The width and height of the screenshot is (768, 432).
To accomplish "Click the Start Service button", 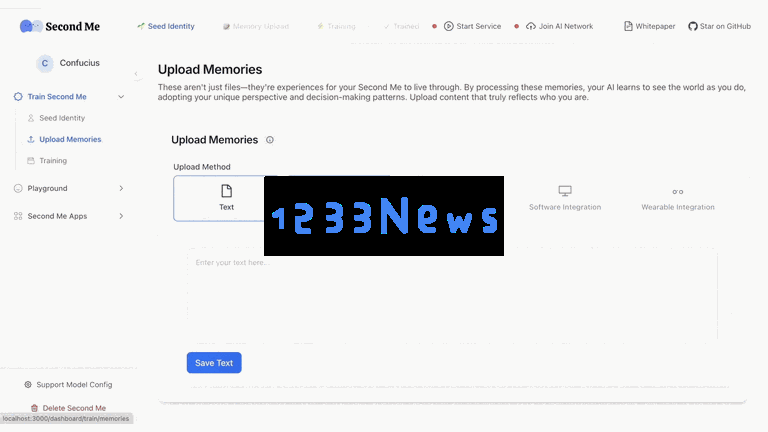I will pos(472,26).
